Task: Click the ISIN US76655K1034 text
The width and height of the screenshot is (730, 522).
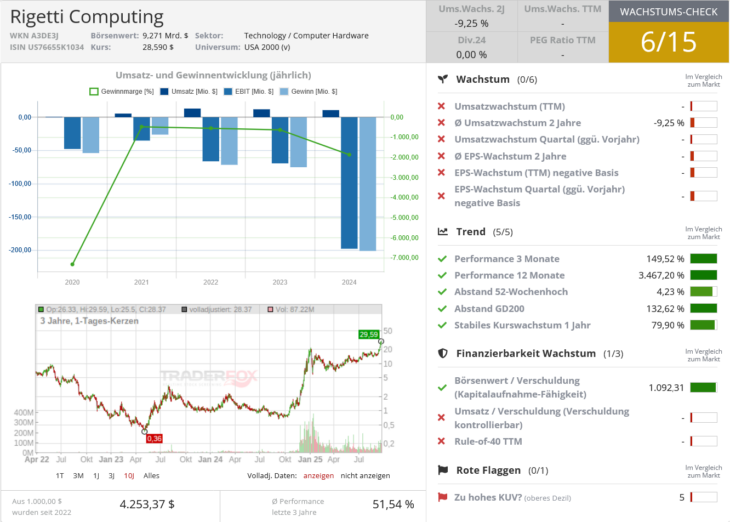Action: (47, 47)
